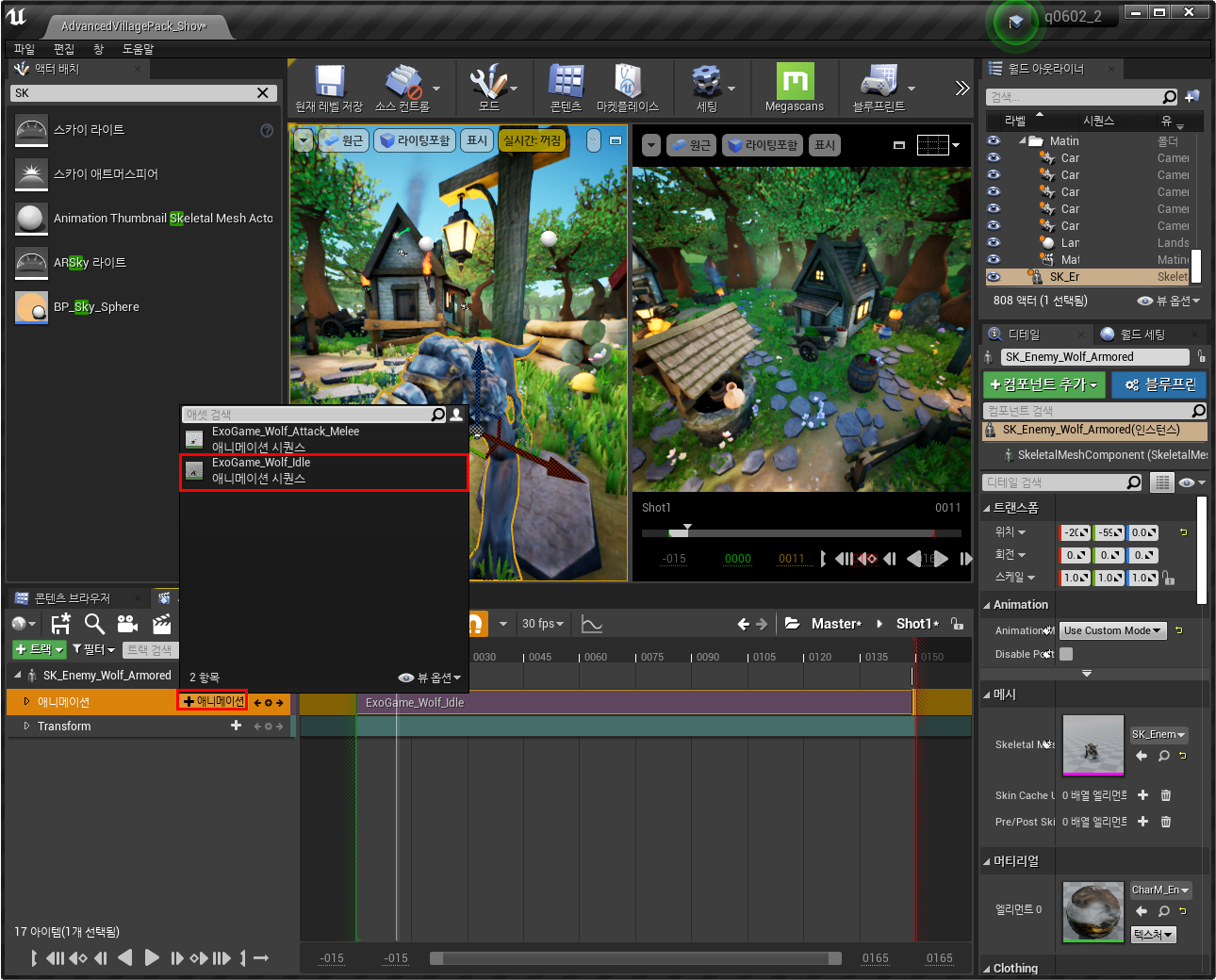Open the sequencer Filter dropdown

click(x=93, y=649)
